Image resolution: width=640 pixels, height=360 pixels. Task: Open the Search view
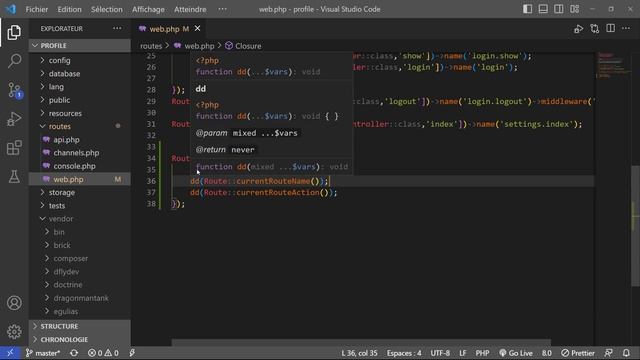pyautogui.click(x=14, y=61)
